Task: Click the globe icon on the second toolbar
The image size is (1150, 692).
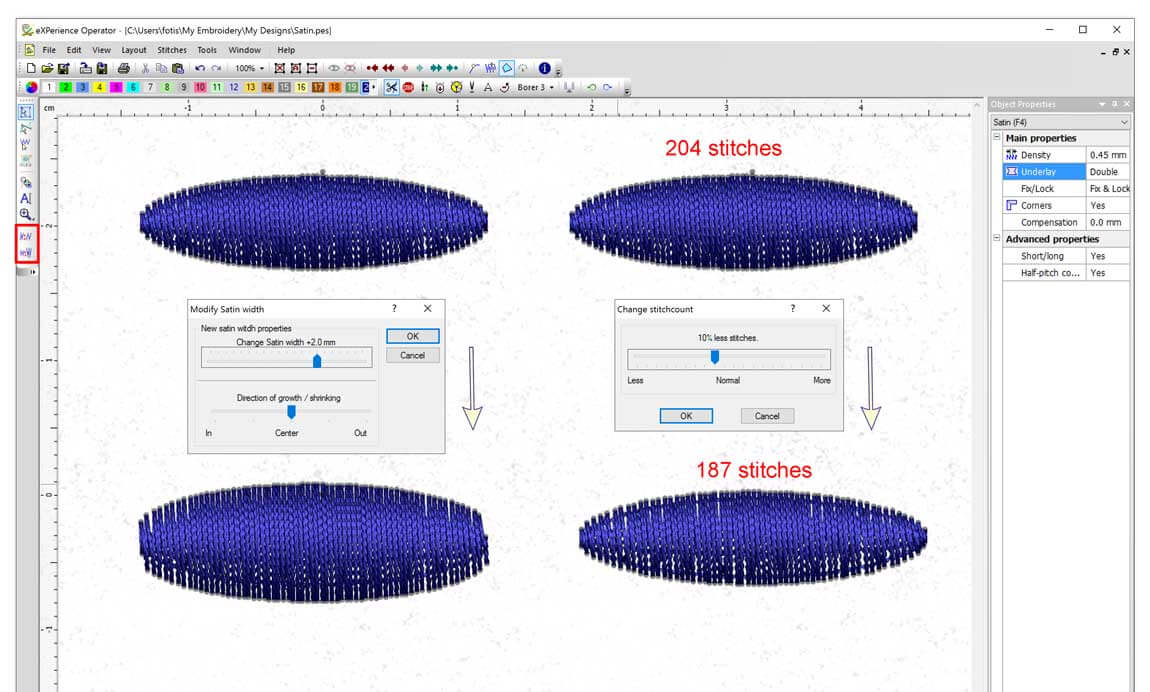Action: (x=455, y=88)
